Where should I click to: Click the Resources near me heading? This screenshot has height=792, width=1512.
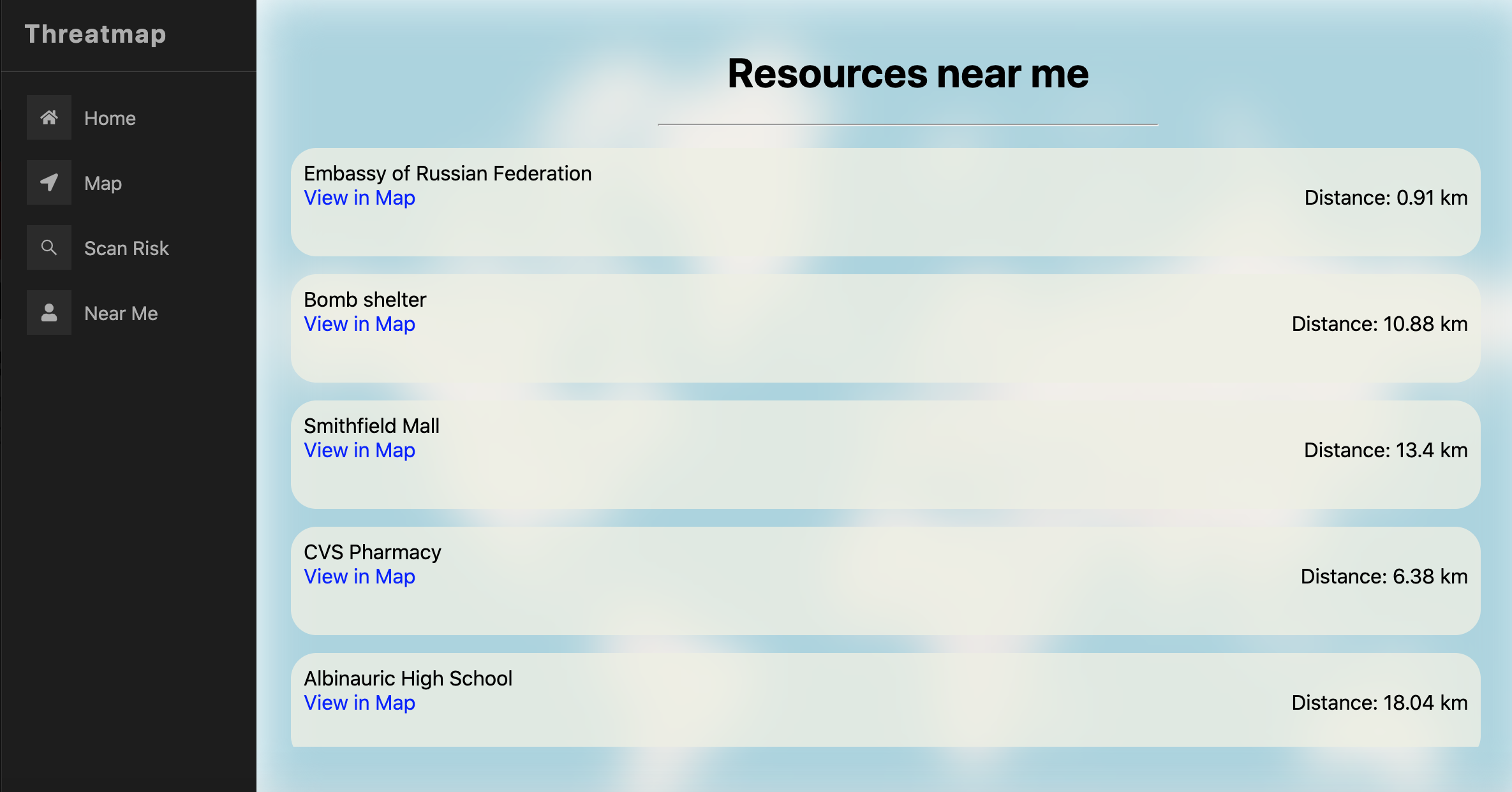point(907,74)
